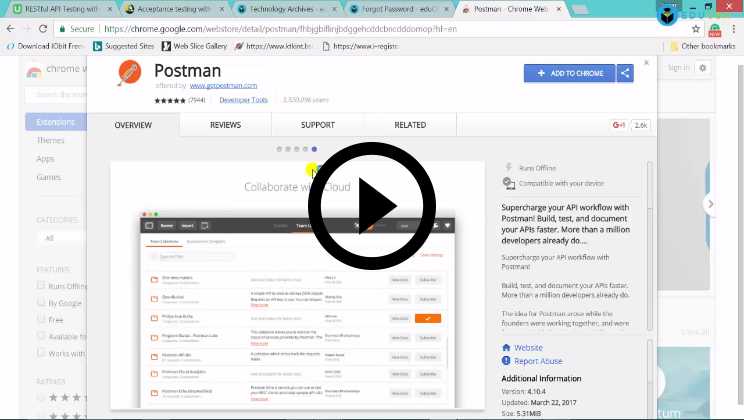Close the Postman detail dialog
744x420 pixels.
click(x=646, y=63)
